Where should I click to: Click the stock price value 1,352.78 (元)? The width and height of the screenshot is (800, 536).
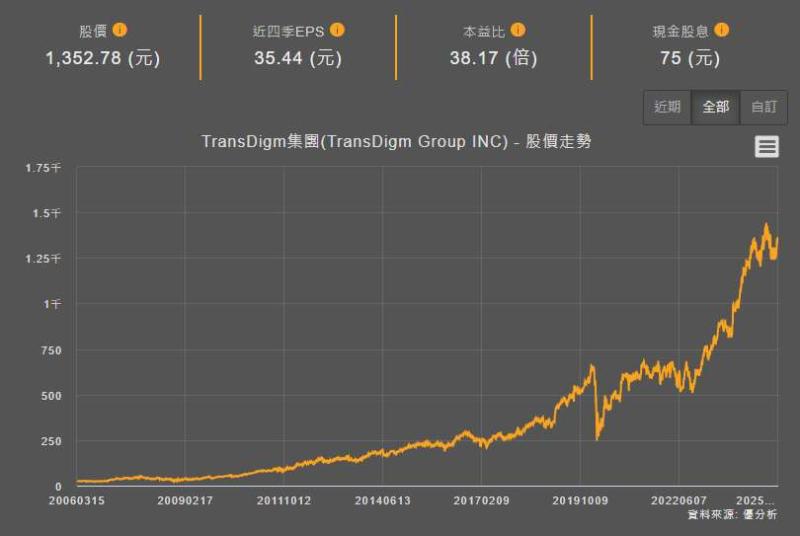[103, 58]
